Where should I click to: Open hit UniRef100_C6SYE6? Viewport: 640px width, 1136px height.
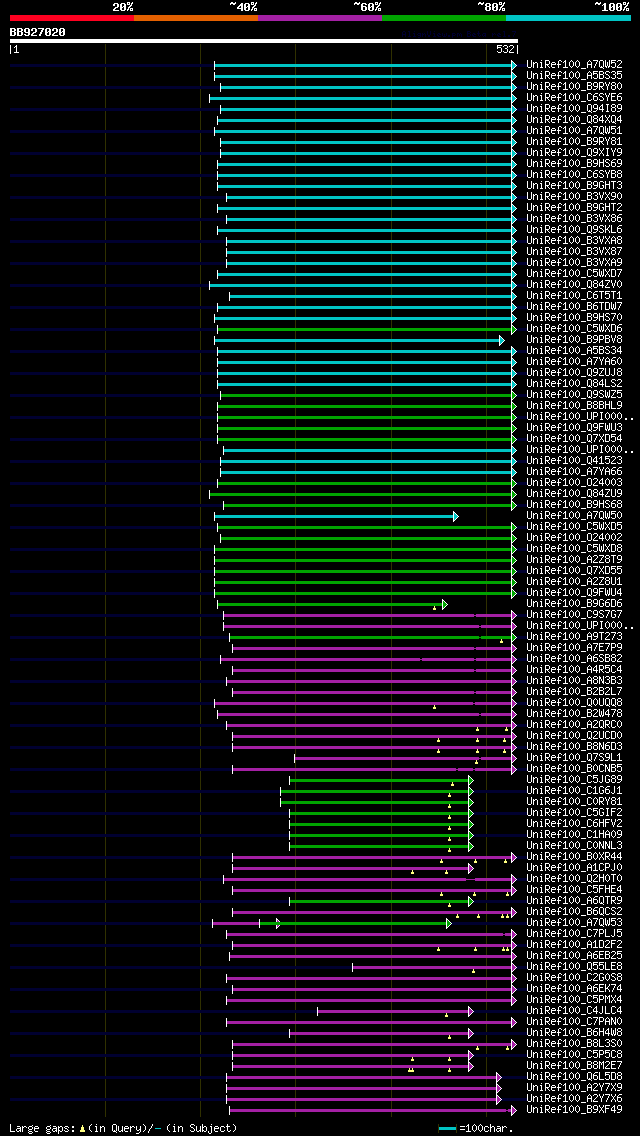pos(574,97)
